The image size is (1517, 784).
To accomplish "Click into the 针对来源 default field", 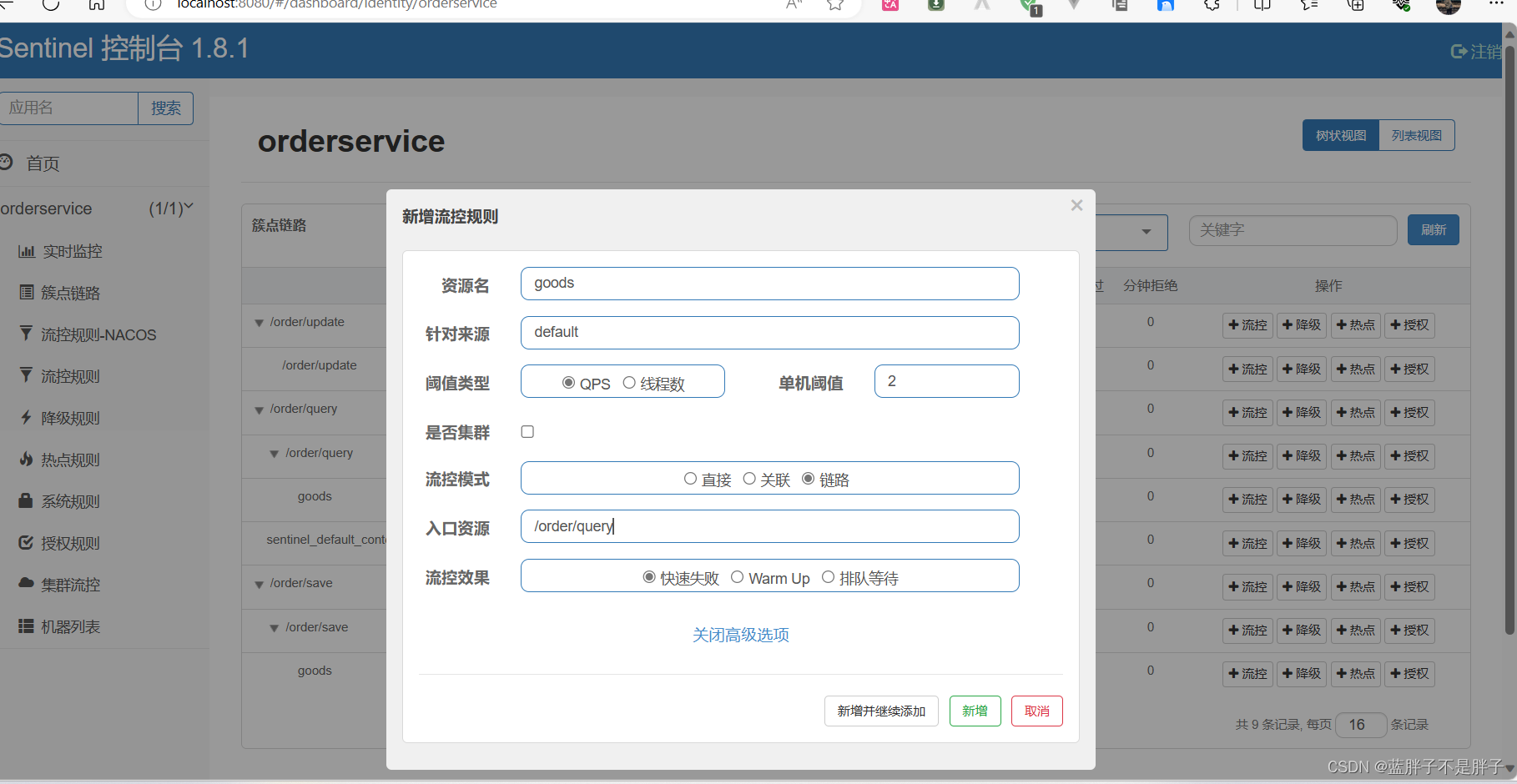I will point(769,333).
